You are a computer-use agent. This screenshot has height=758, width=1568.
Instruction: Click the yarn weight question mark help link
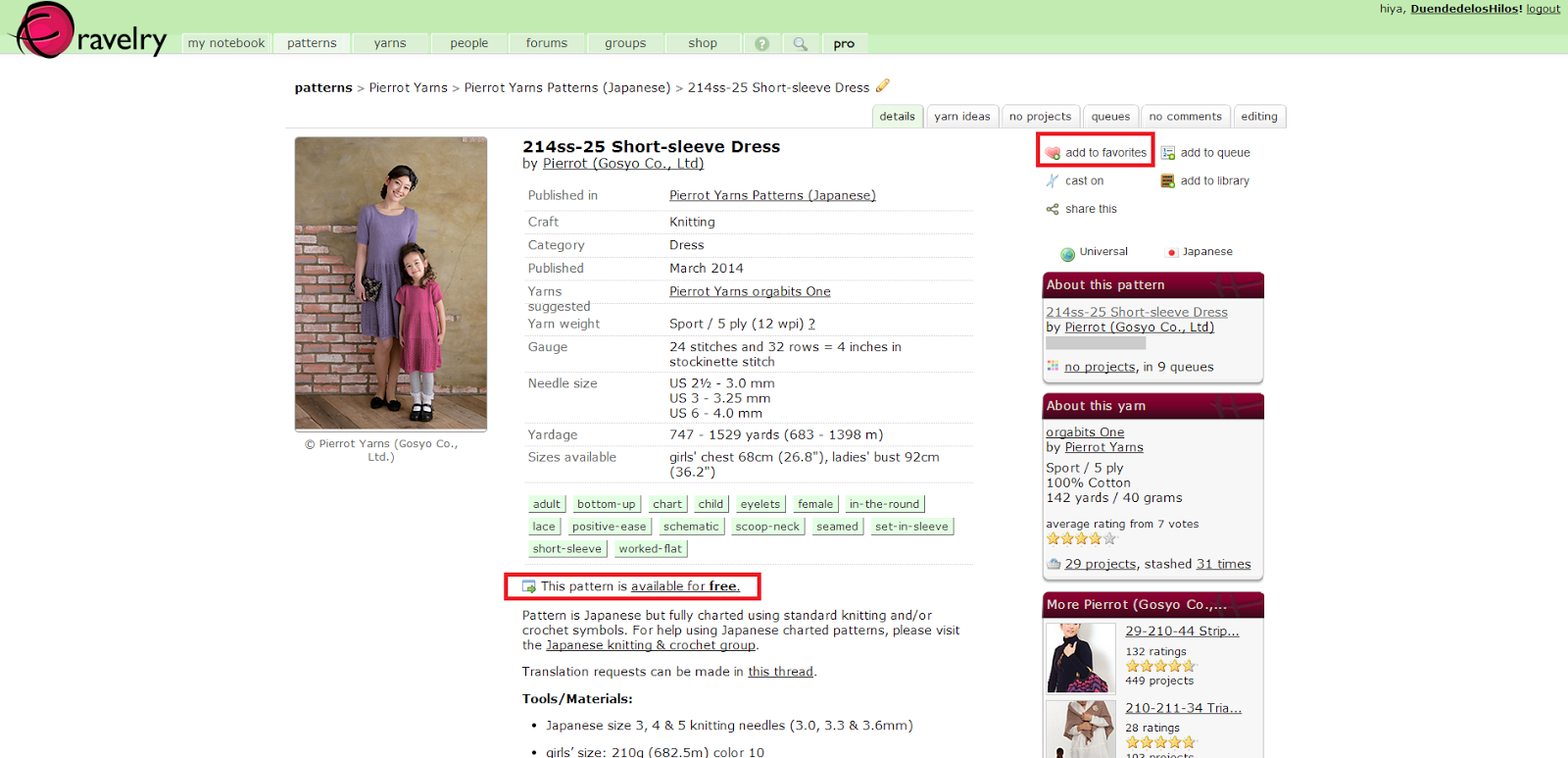point(811,324)
